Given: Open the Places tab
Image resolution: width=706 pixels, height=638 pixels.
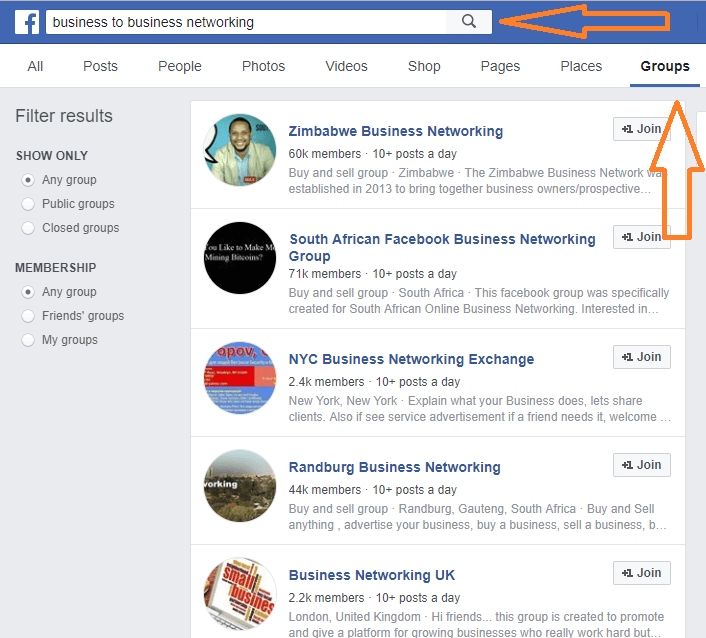Looking at the screenshot, I should pos(581,66).
